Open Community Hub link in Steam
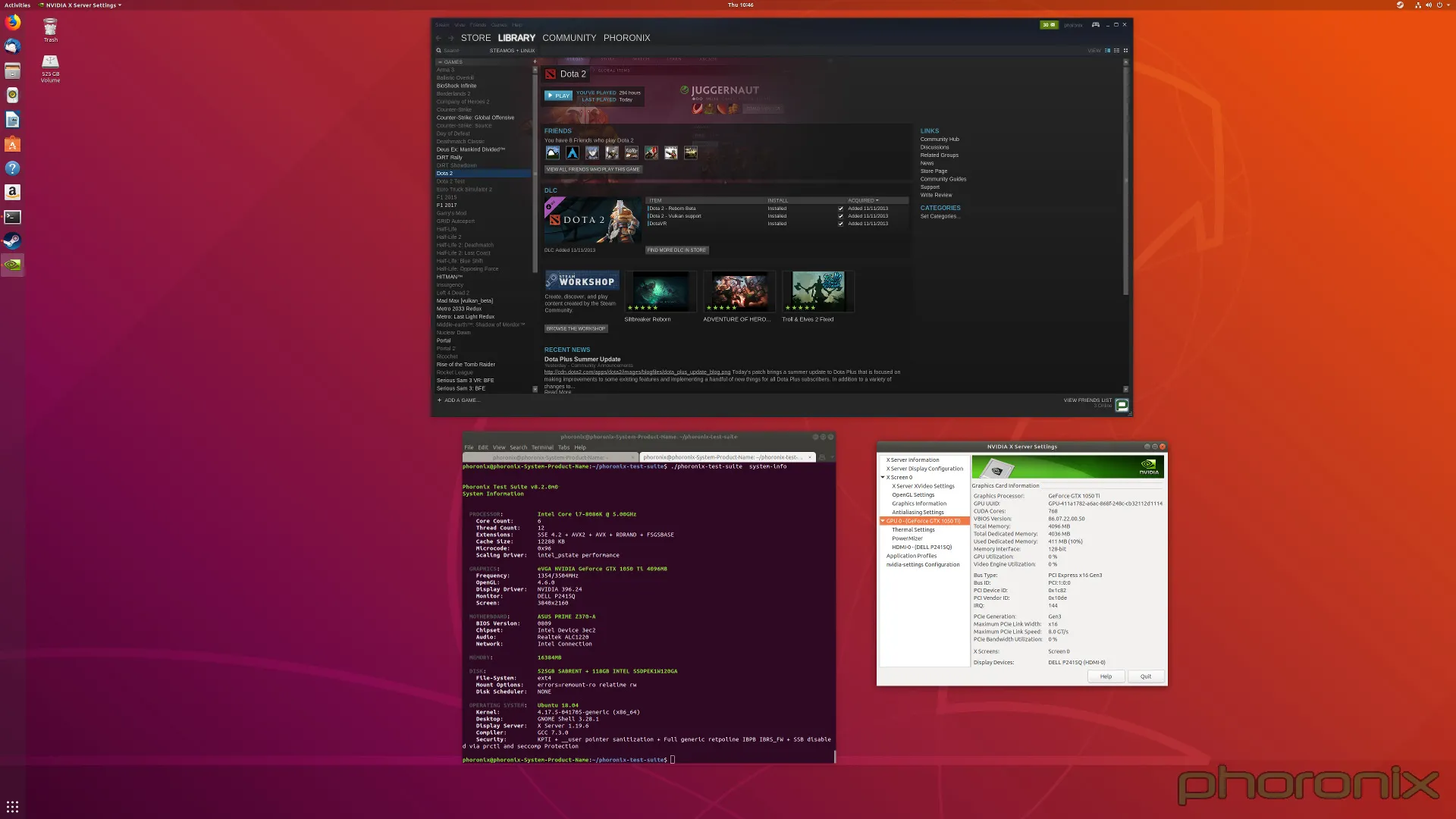1456x819 pixels. 940,140
